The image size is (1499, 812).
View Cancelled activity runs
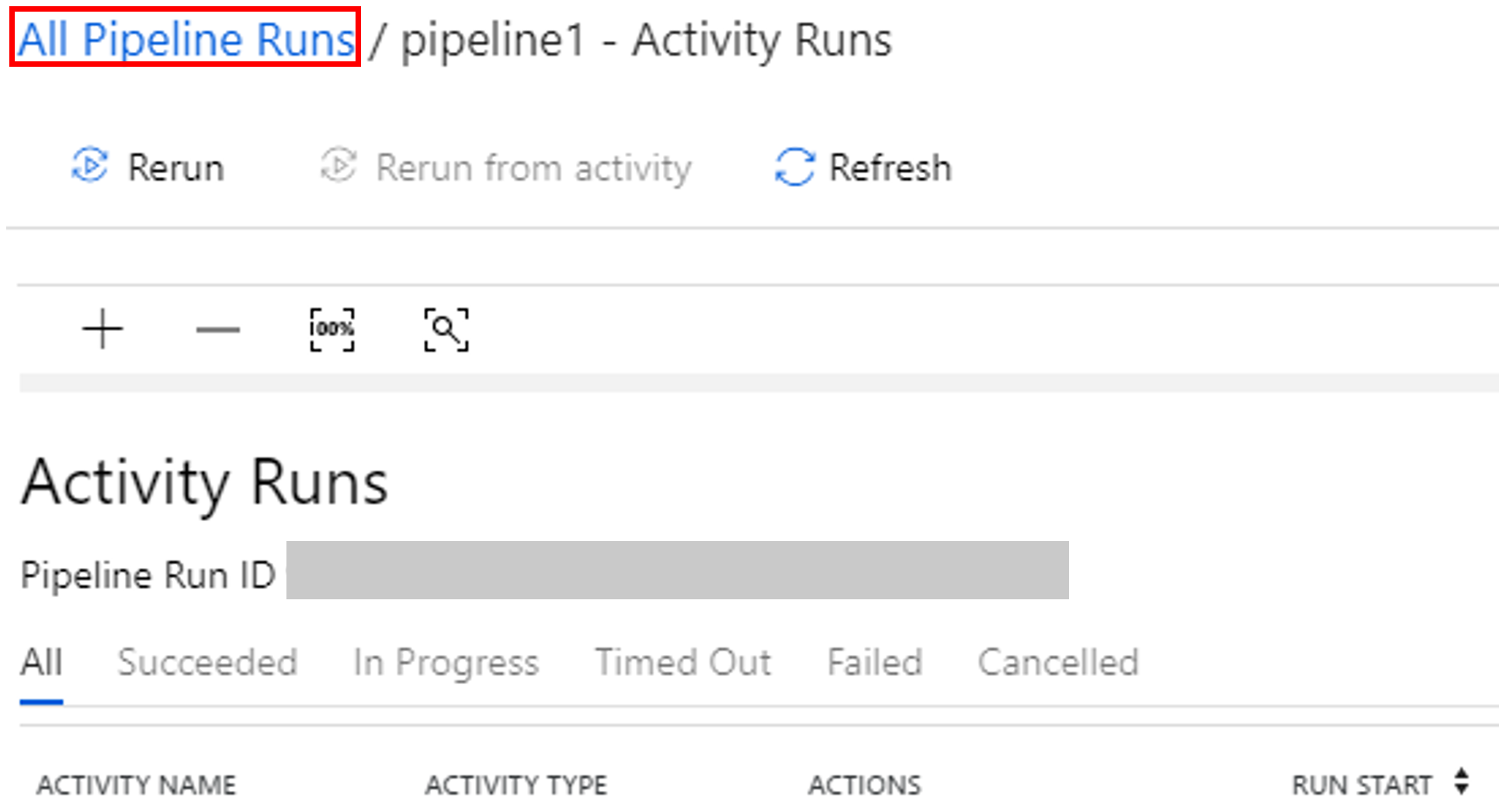[x=1059, y=662]
